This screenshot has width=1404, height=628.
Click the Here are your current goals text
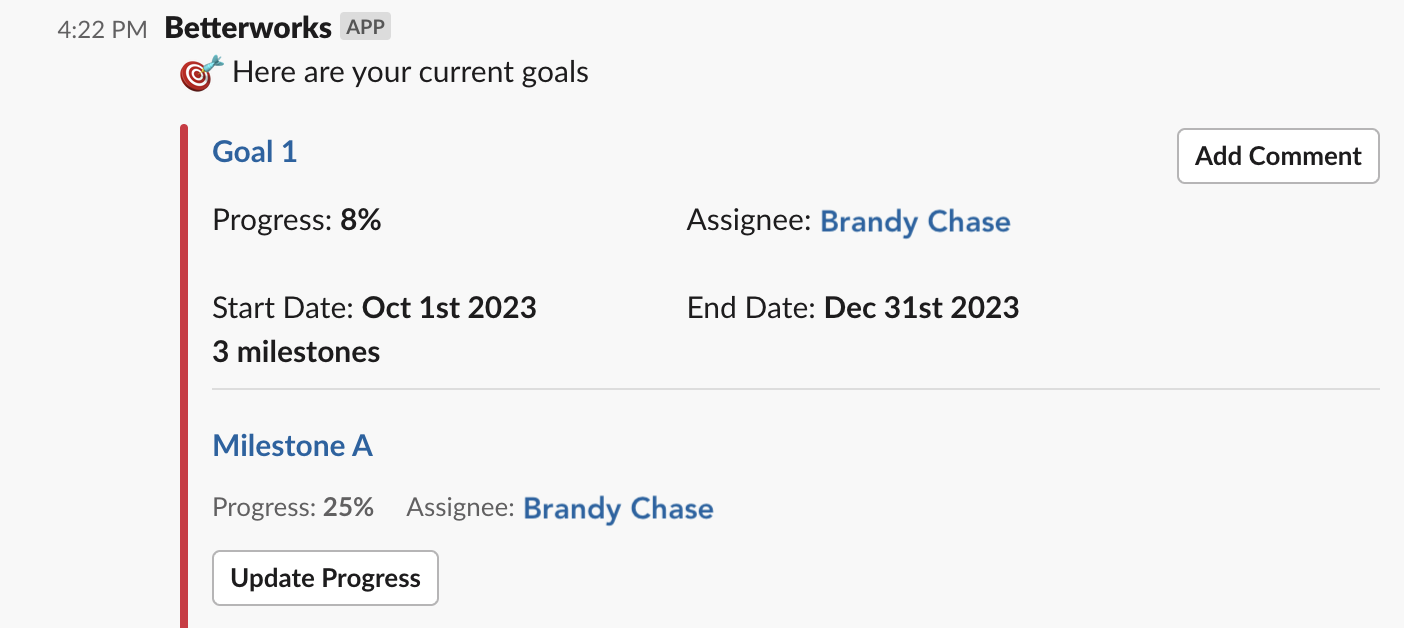click(x=410, y=73)
